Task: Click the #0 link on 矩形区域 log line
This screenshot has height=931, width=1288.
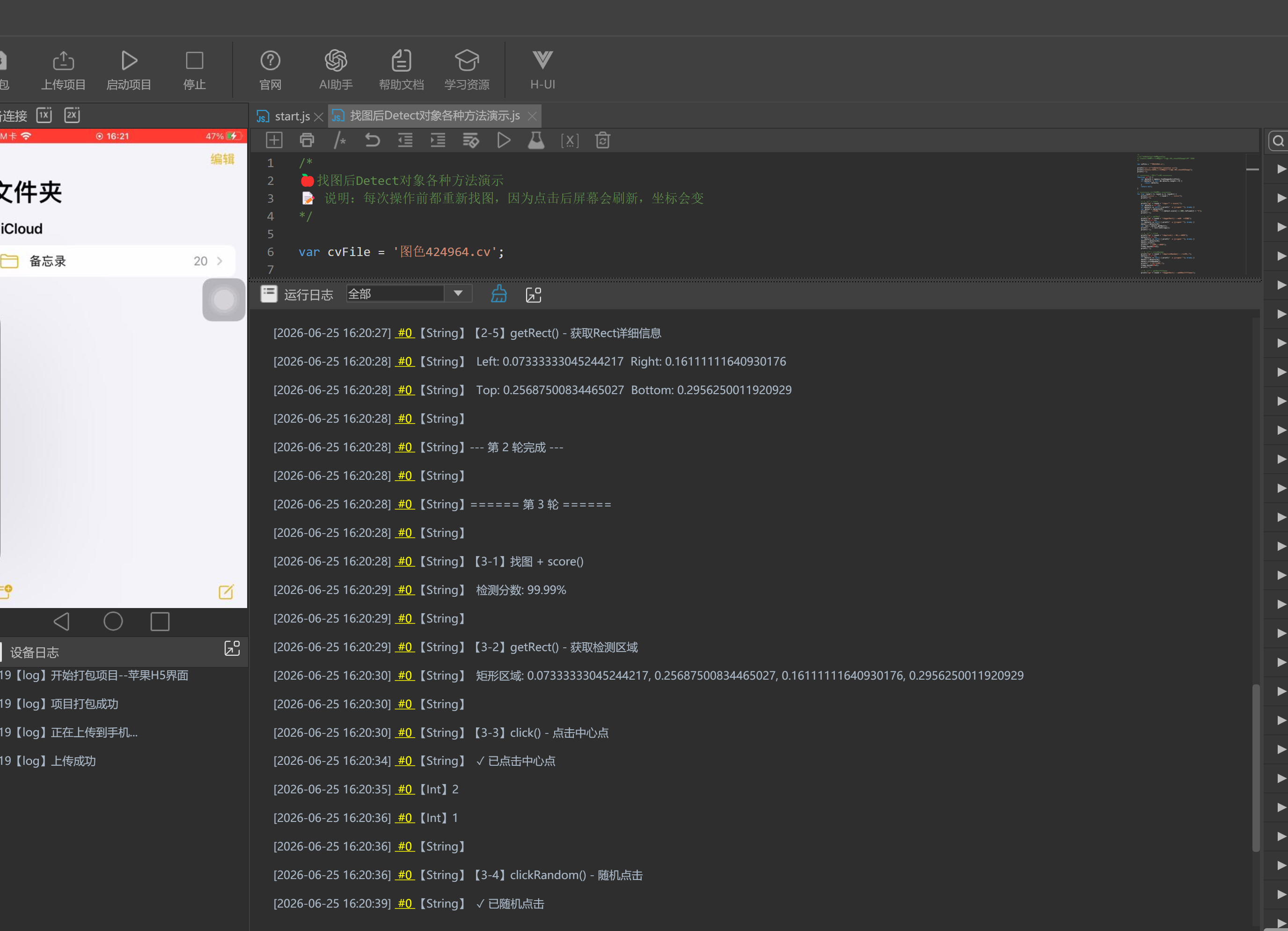Action: [405, 675]
